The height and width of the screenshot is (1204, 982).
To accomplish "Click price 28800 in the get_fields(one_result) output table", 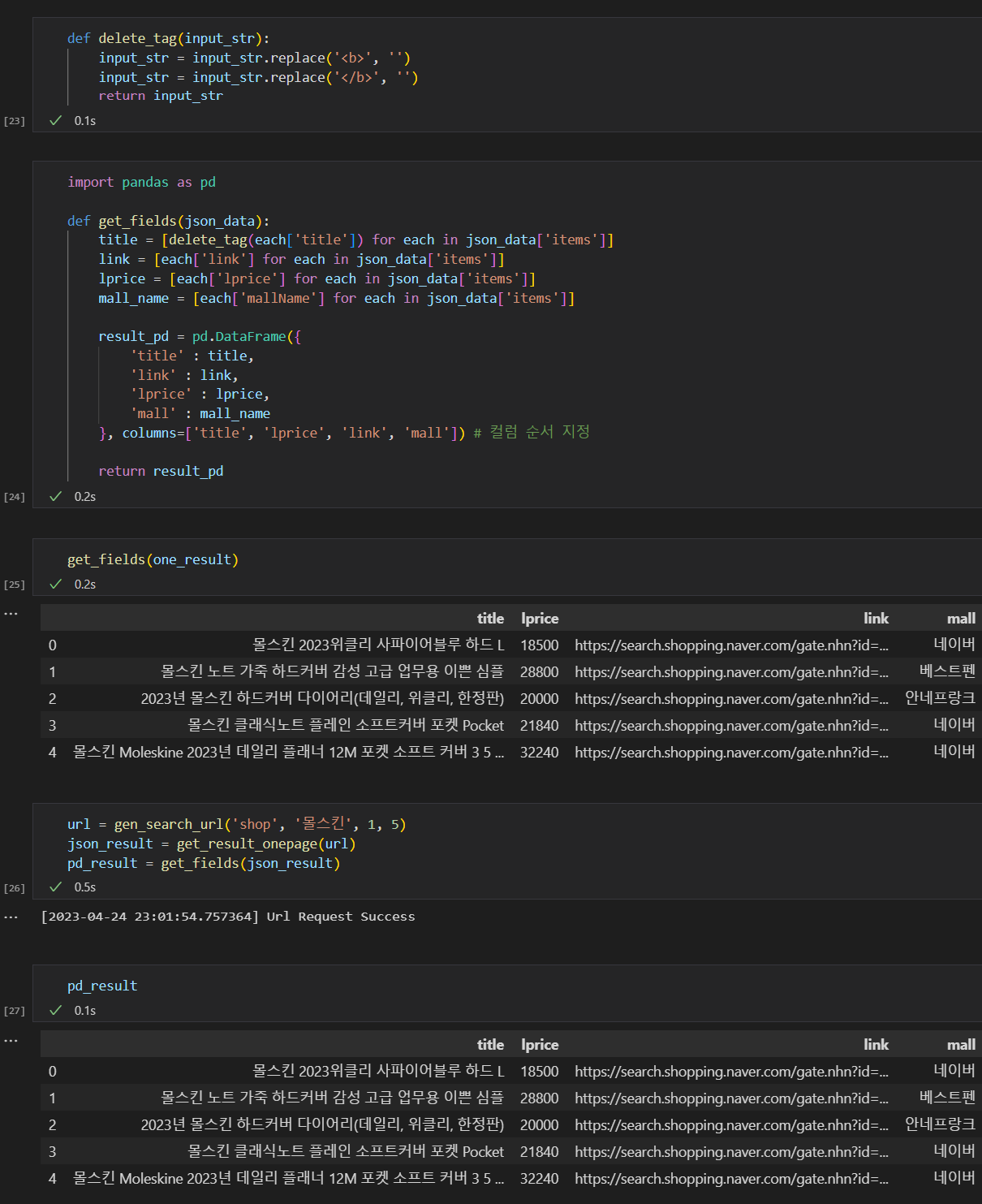I will pos(540,671).
